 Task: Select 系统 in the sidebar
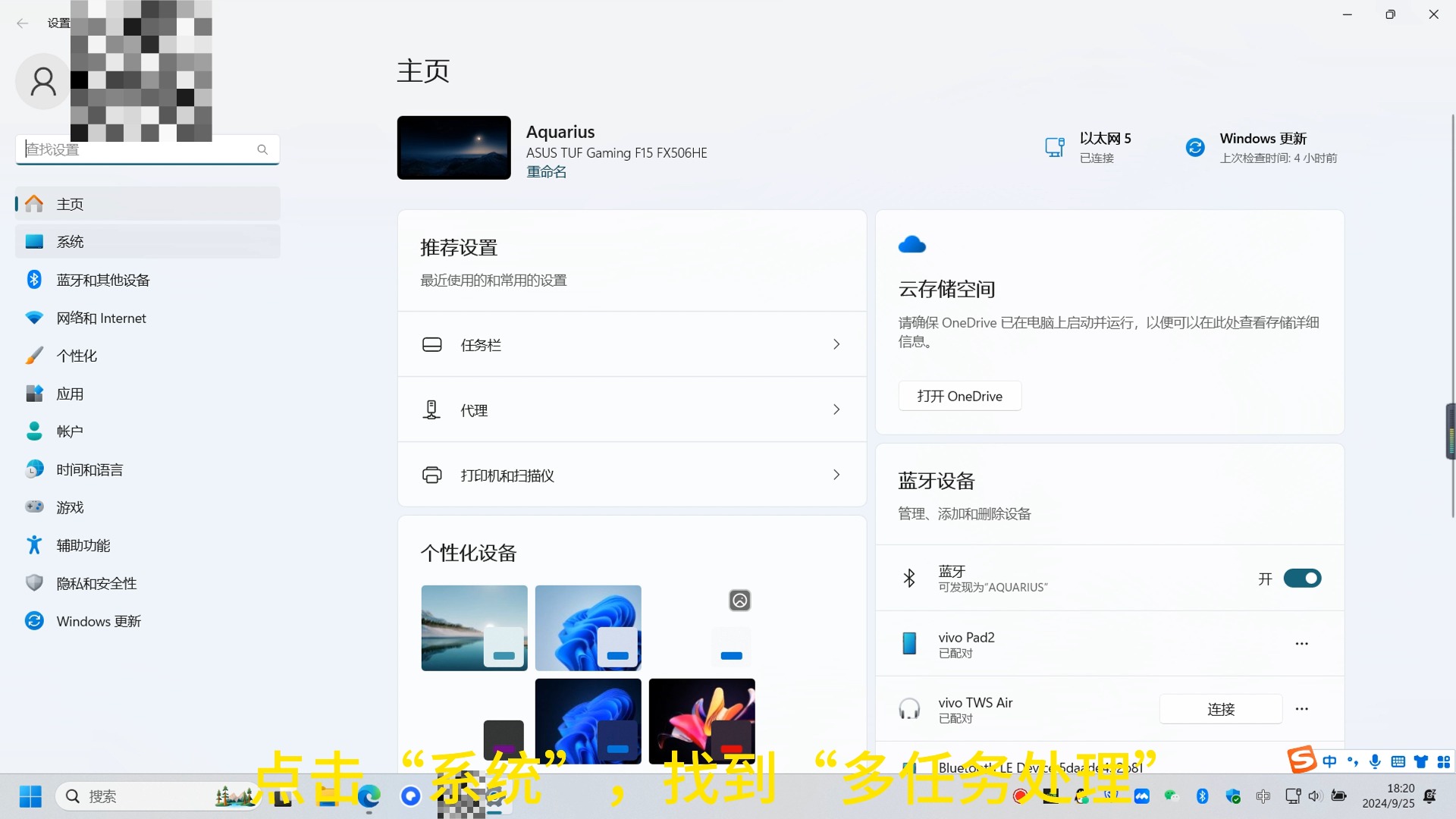pyautogui.click(x=71, y=241)
